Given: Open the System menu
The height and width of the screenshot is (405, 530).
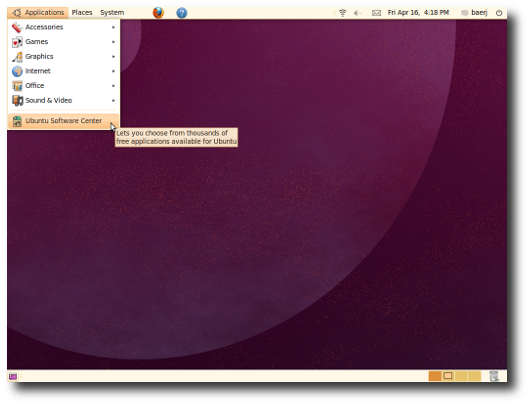Looking at the screenshot, I should [112, 13].
